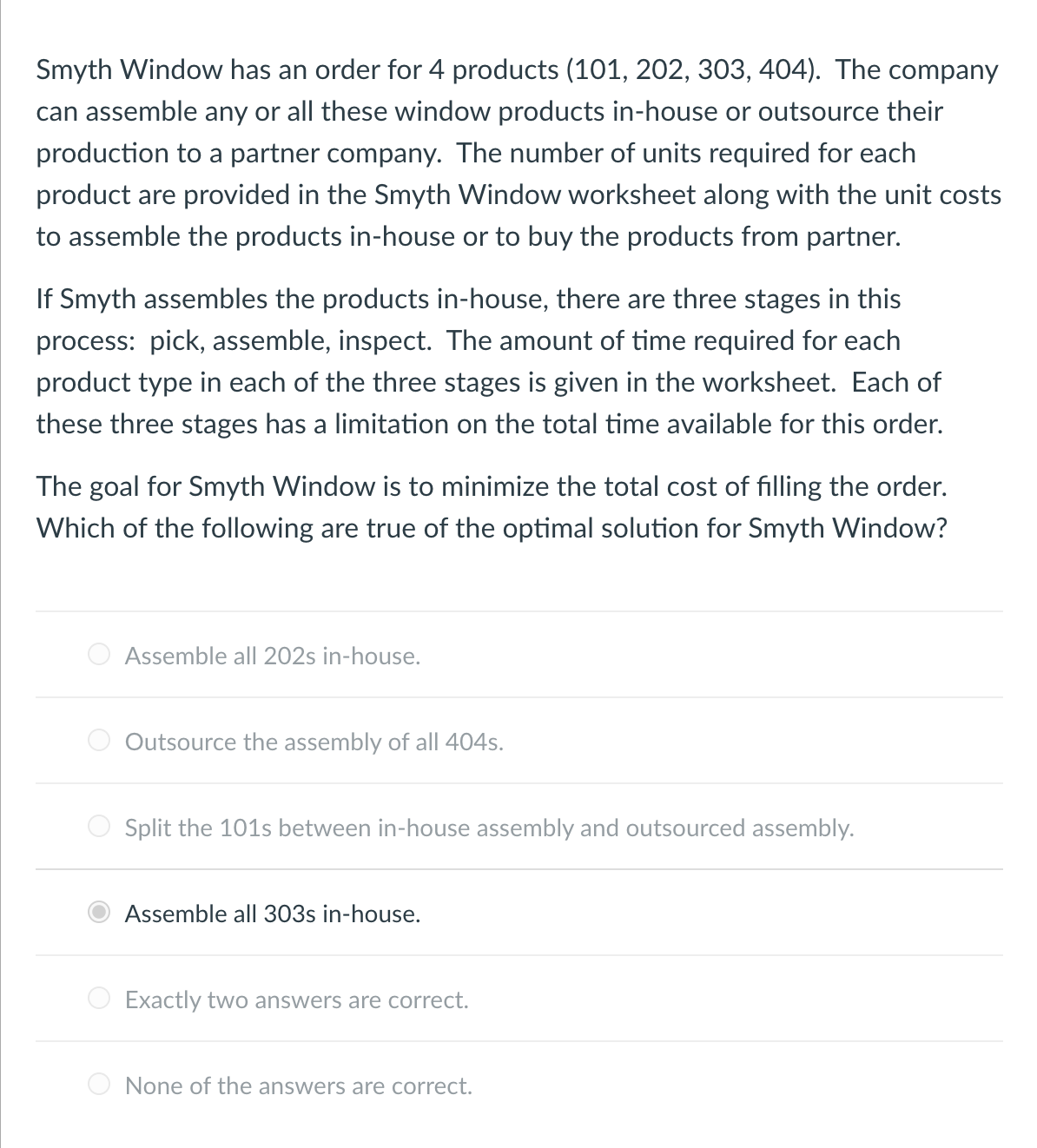Click the 'None of the answers are correct' label

pos(299,1085)
